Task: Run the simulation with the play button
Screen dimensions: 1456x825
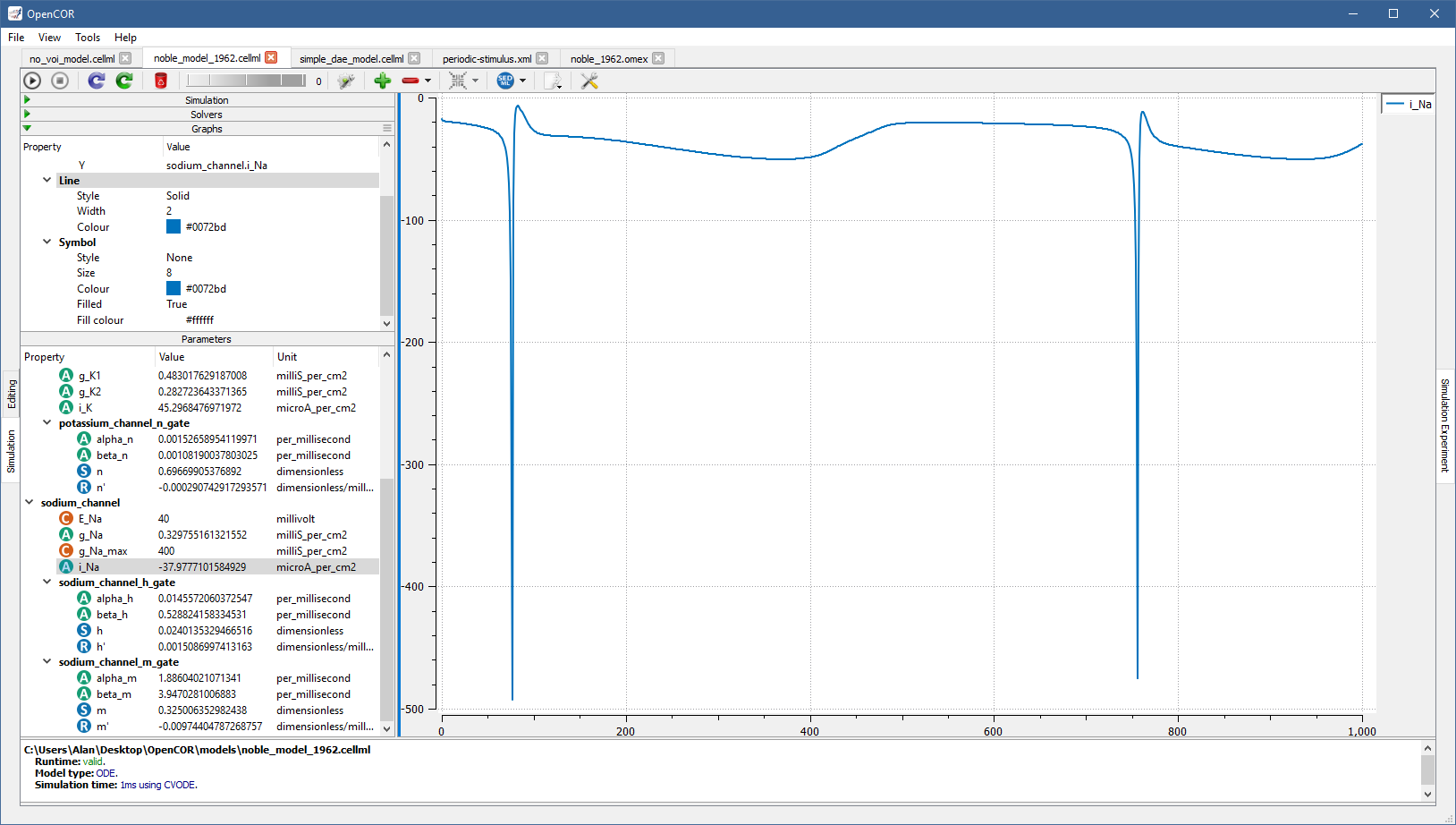Action: 32,81
